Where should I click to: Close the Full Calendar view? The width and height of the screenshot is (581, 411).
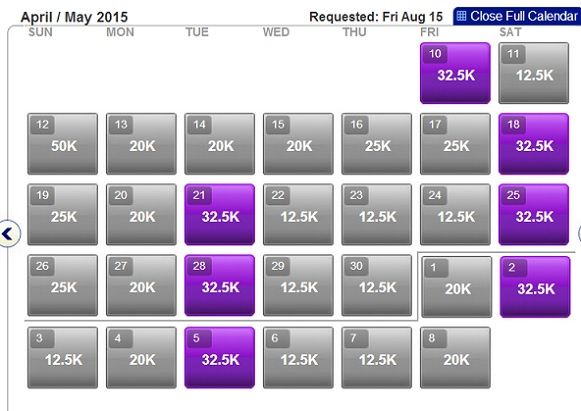coord(517,16)
